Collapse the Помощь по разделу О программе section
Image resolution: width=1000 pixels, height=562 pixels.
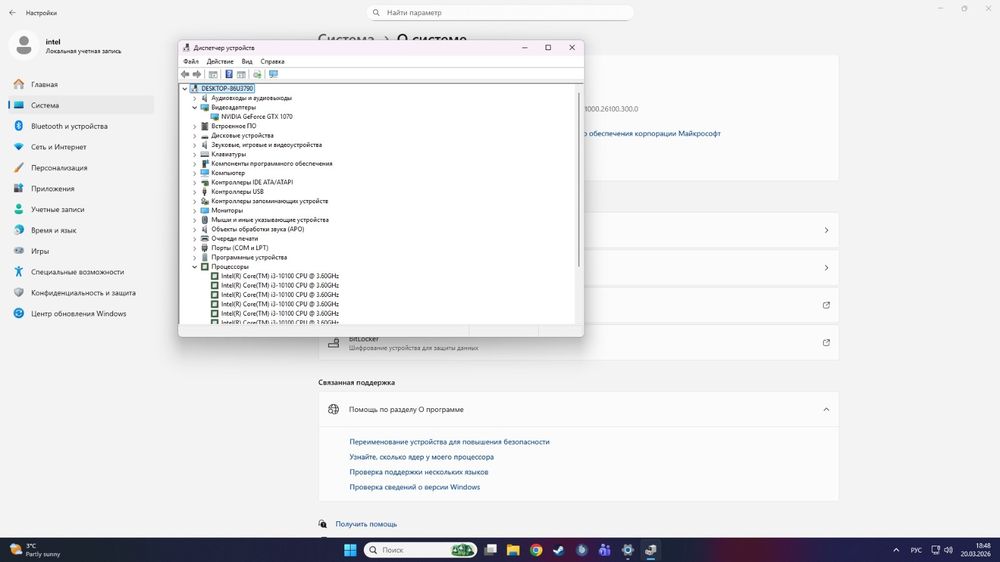click(x=826, y=410)
